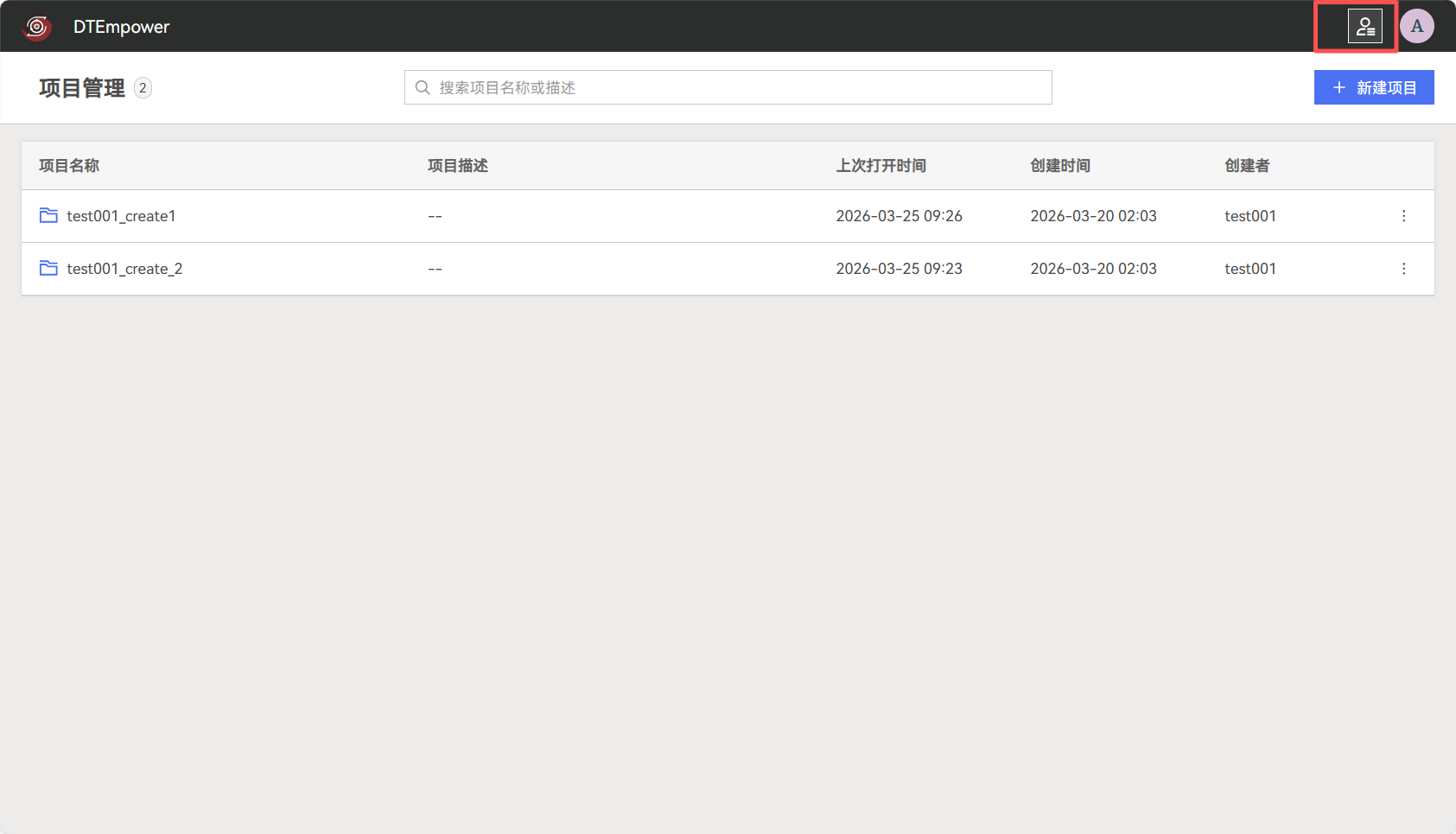The image size is (1456, 834).
Task: Open more options for test001_create1 row
Action: coord(1403,216)
